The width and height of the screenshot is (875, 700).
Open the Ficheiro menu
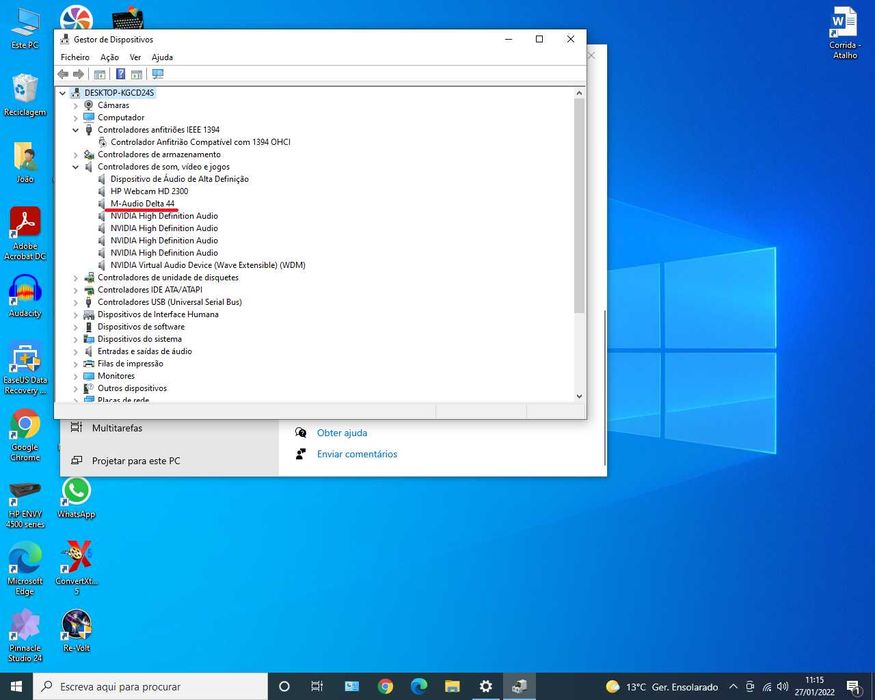tap(75, 57)
